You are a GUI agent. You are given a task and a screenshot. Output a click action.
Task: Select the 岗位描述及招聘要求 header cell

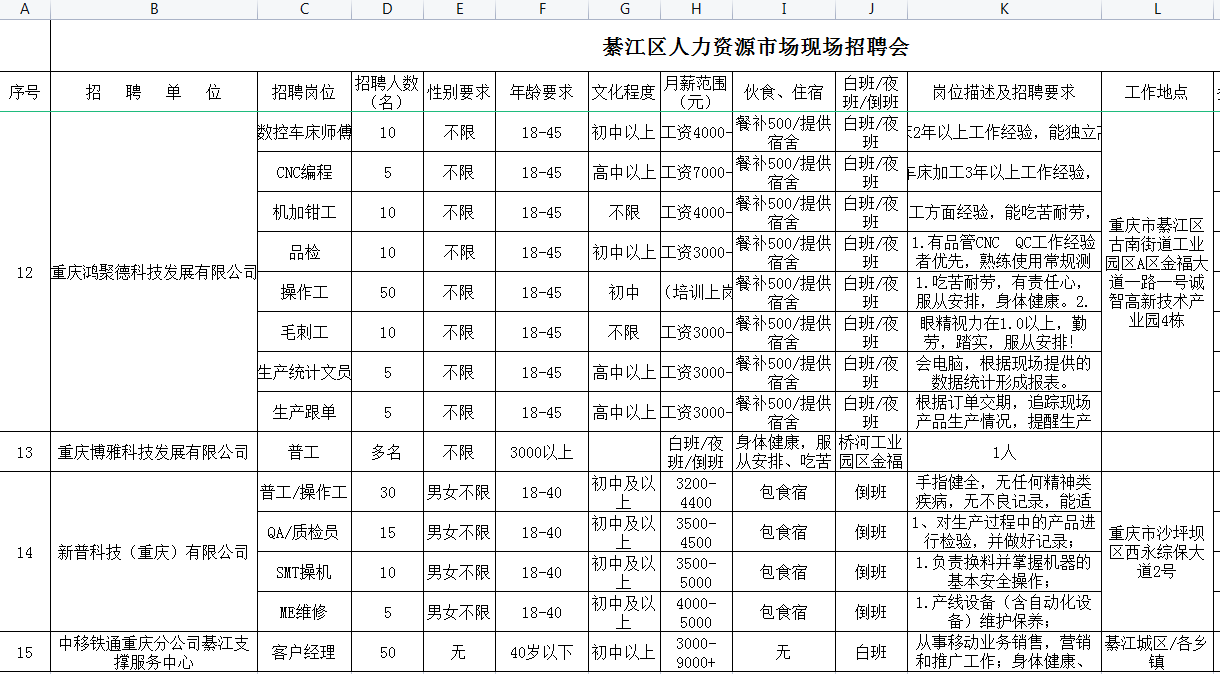(1004, 92)
